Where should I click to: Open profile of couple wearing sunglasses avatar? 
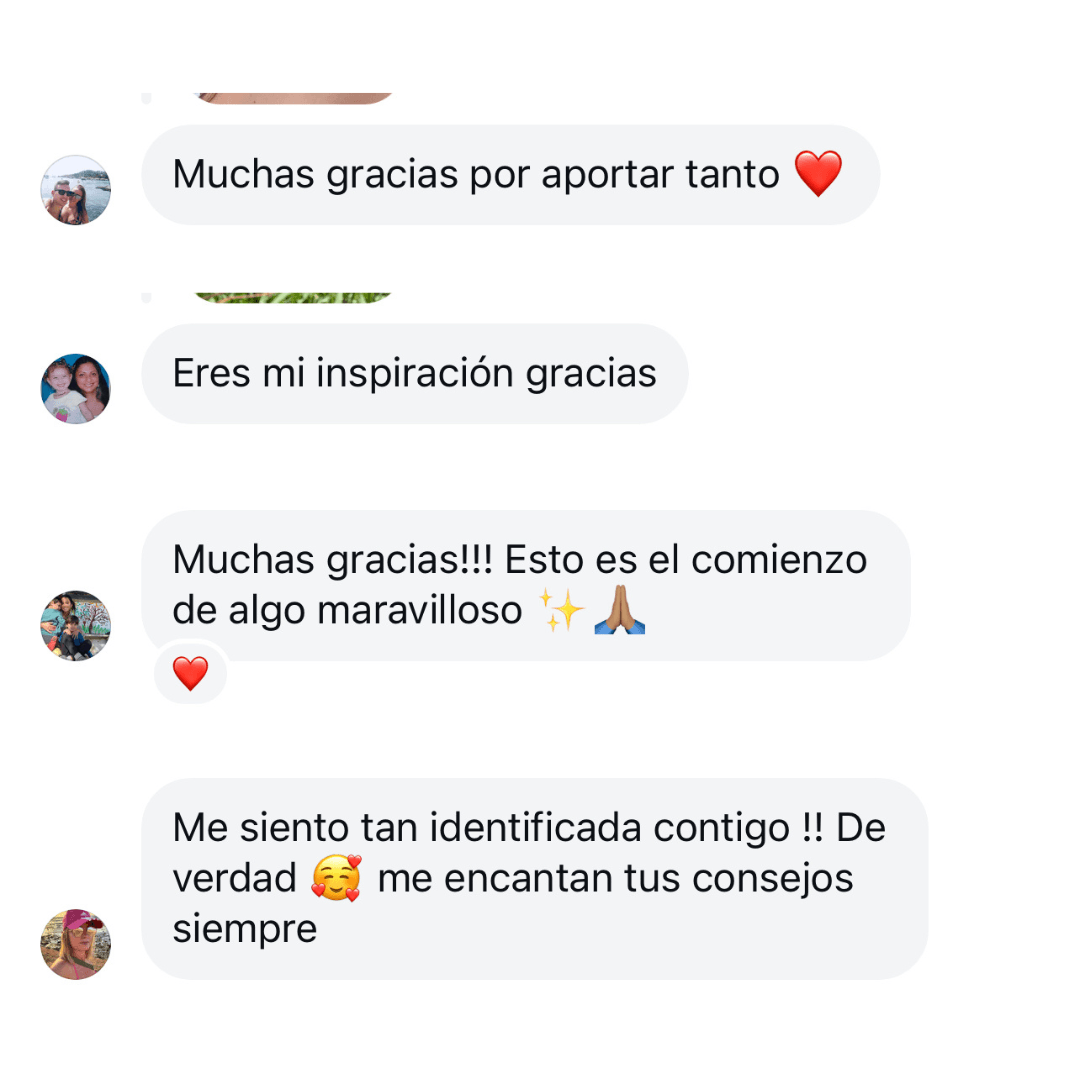(x=76, y=190)
